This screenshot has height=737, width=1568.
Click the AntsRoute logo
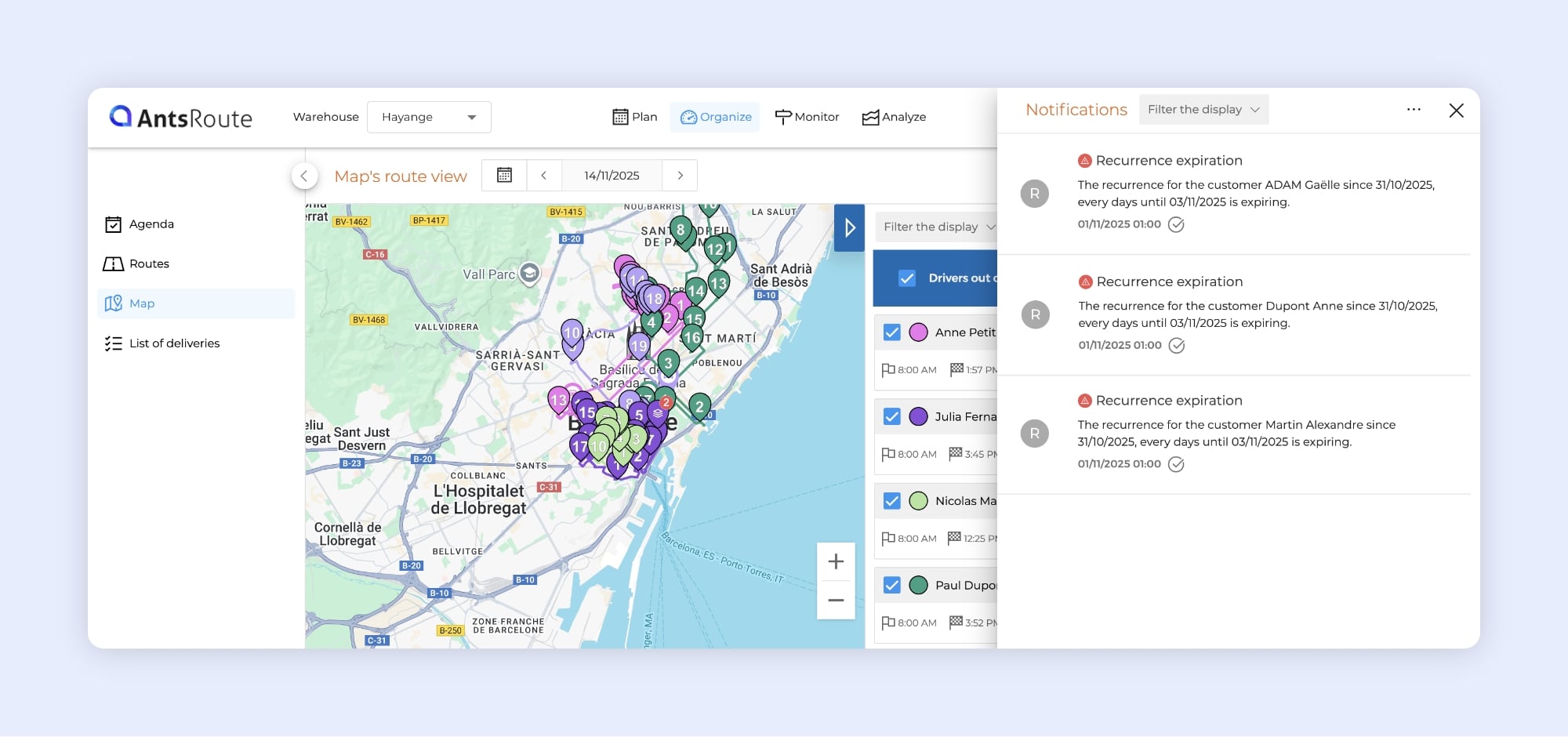click(x=181, y=118)
